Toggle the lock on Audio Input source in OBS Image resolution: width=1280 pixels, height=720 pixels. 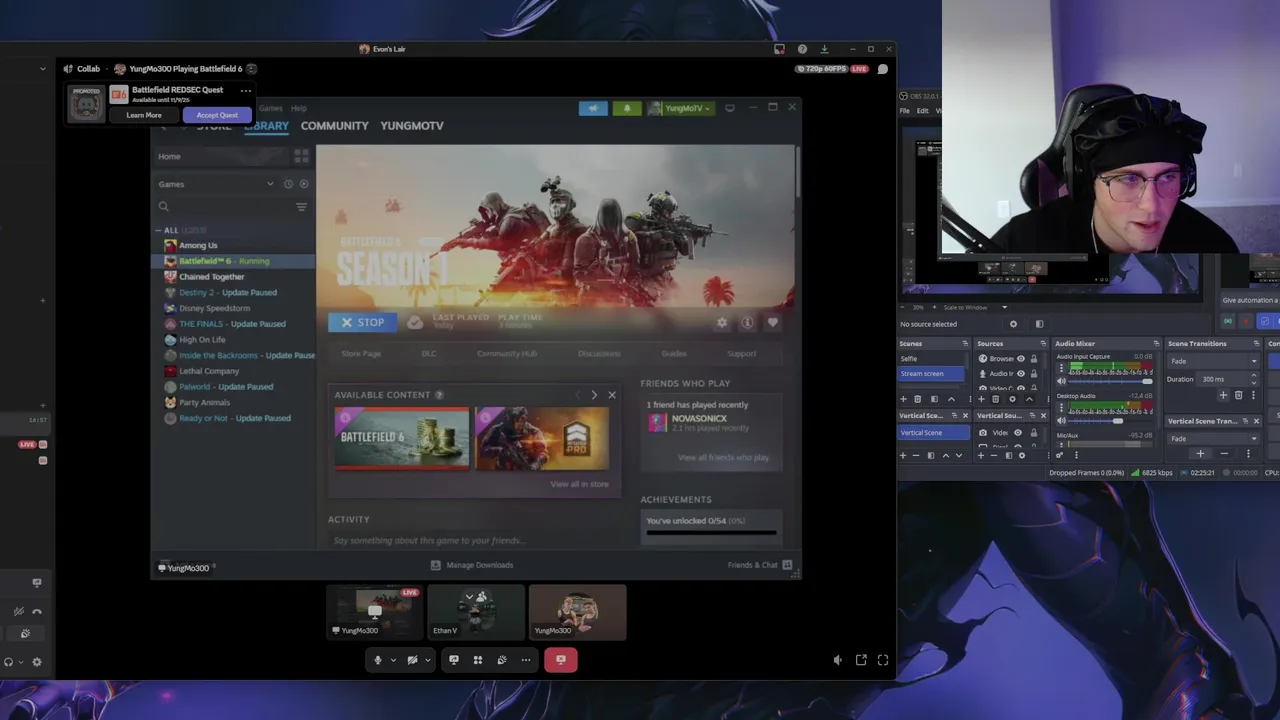(x=1035, y=373)
